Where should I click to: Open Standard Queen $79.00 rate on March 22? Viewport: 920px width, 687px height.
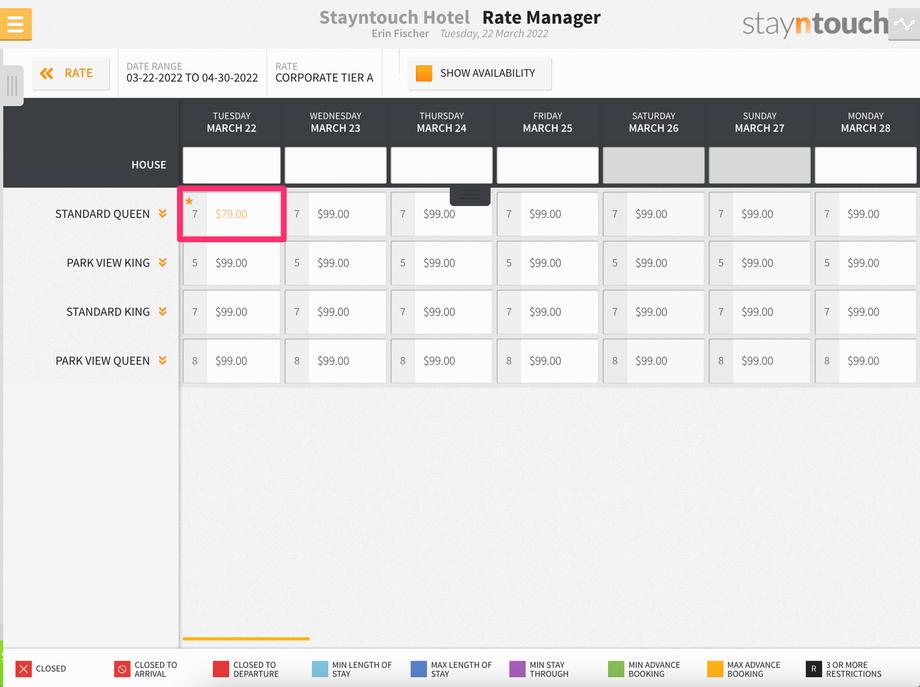pos(232,214)
